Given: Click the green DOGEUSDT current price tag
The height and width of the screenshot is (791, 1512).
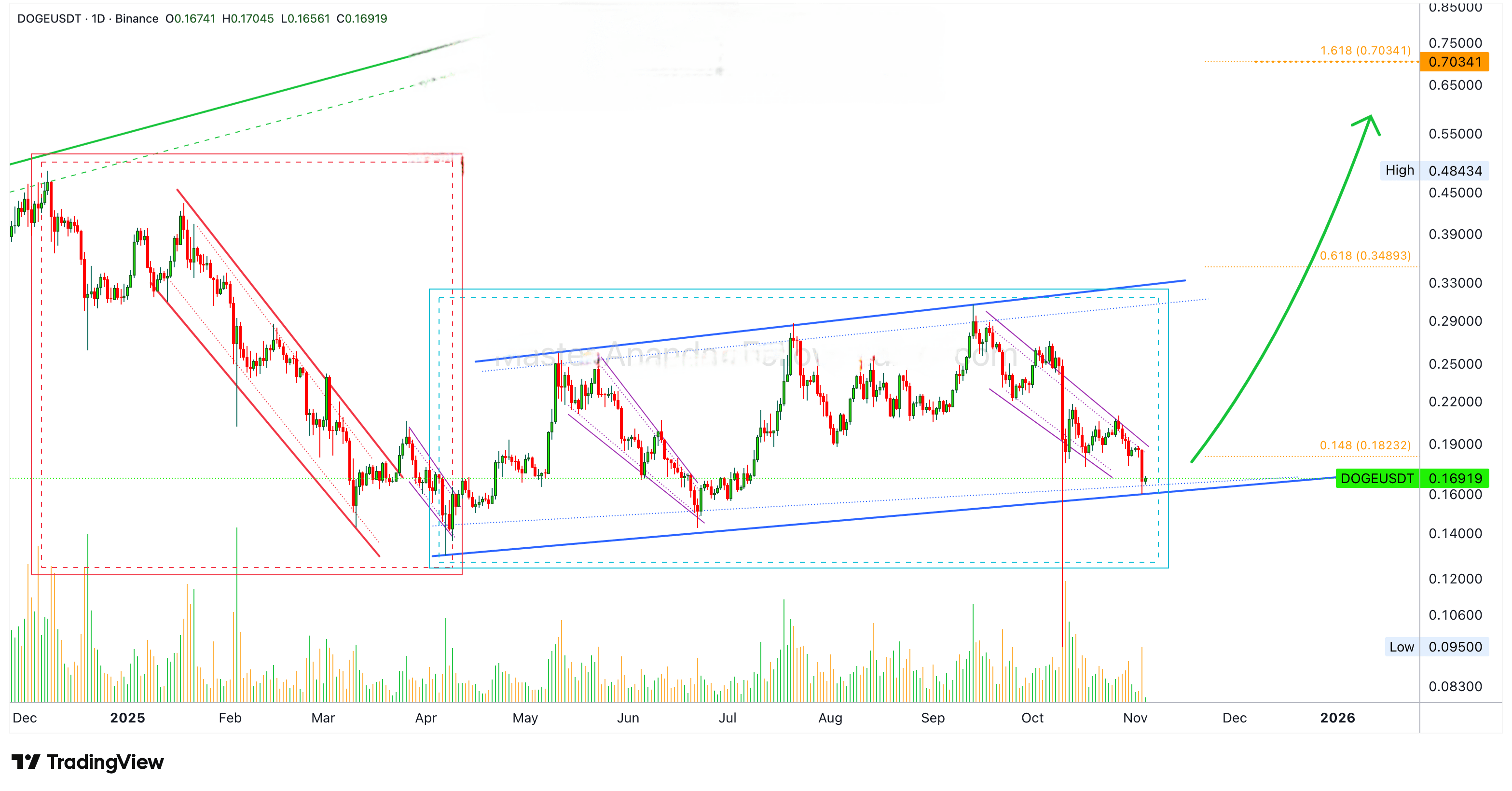Looking at the screenshot, I should pos(1376,478).
